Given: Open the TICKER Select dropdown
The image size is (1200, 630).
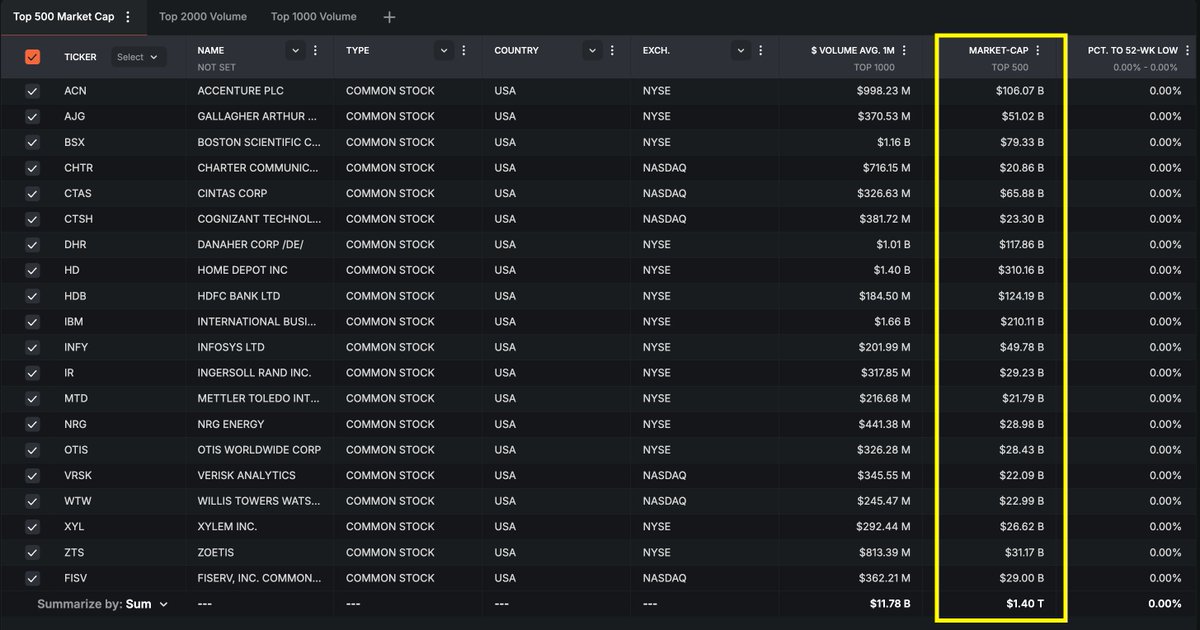Looking at the screenshot, I should click(x=137, y=57).
